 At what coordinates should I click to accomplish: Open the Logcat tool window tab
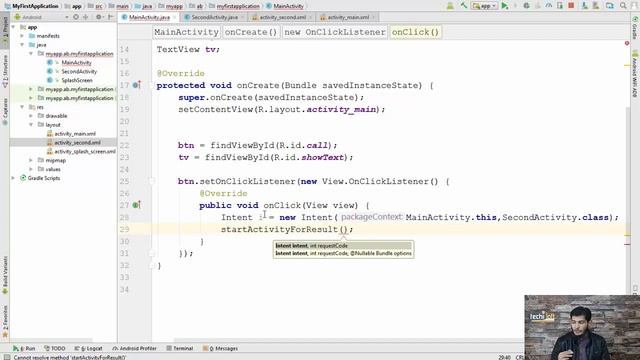pyautogui.click(x=89, y=349)
